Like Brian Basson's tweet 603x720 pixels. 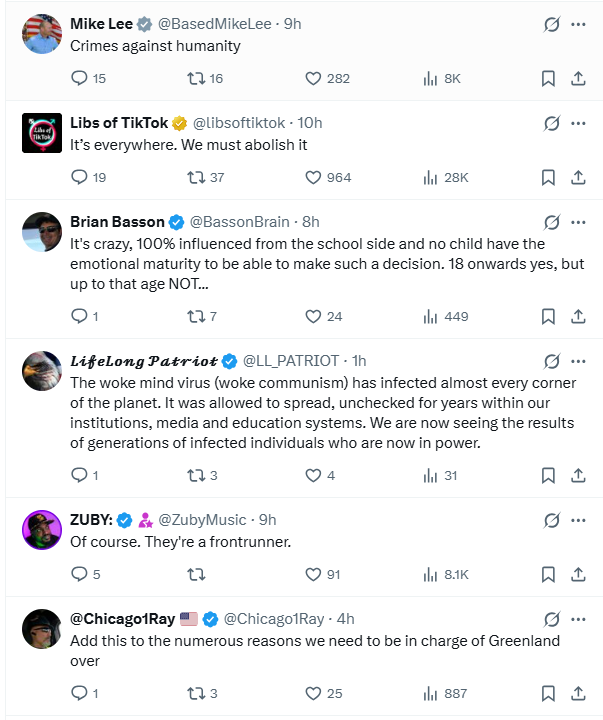tap(313, 316)
